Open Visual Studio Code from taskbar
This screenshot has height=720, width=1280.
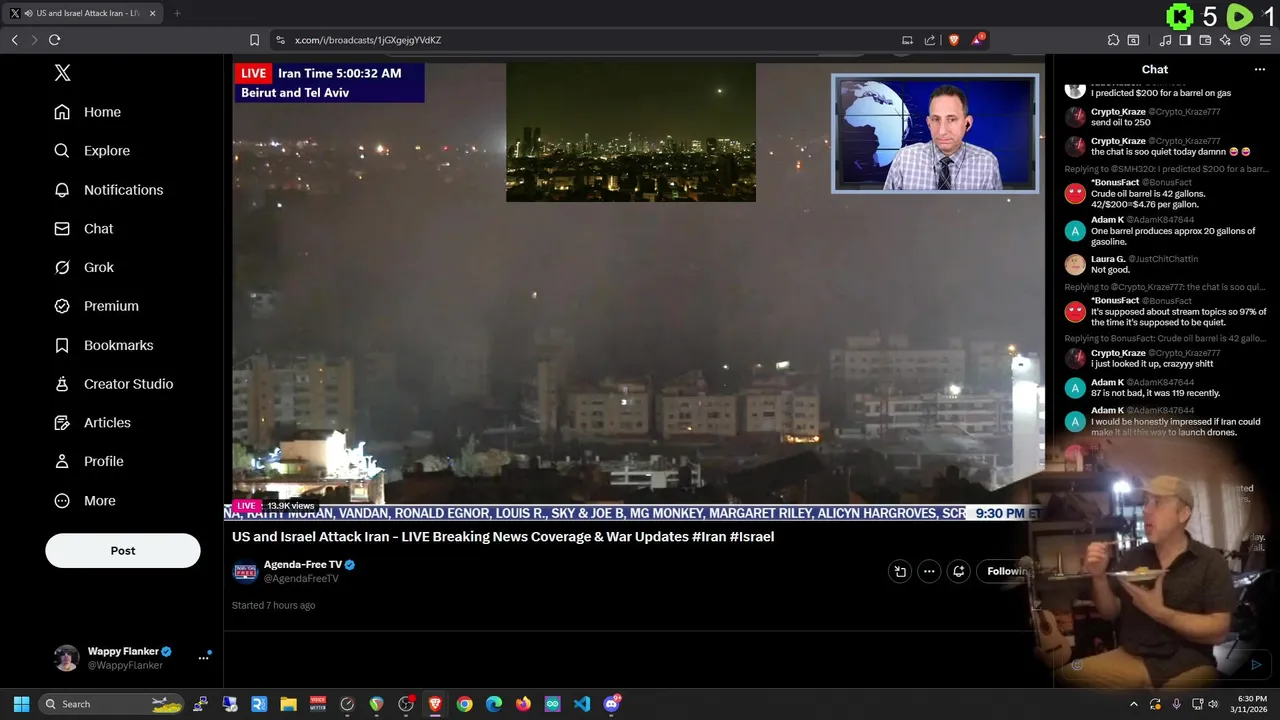click(582, 704)
